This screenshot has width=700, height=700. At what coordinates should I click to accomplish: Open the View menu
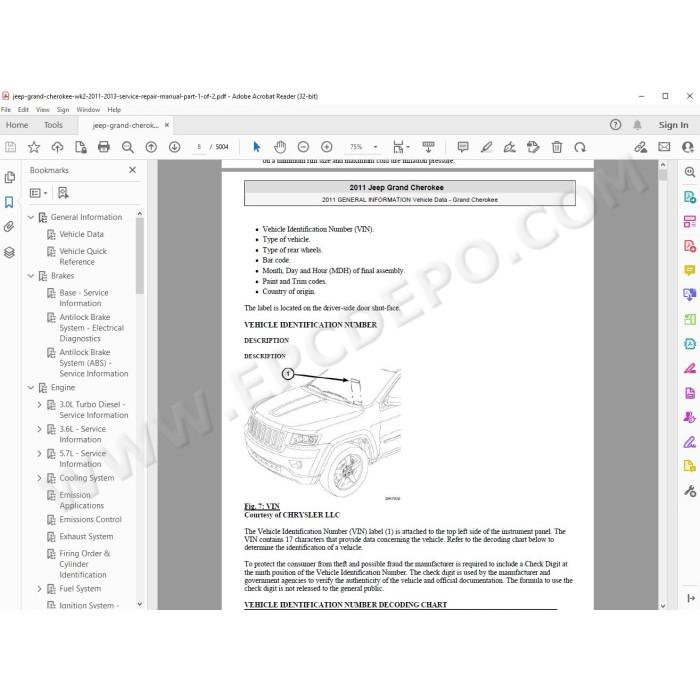coord(43,109)
